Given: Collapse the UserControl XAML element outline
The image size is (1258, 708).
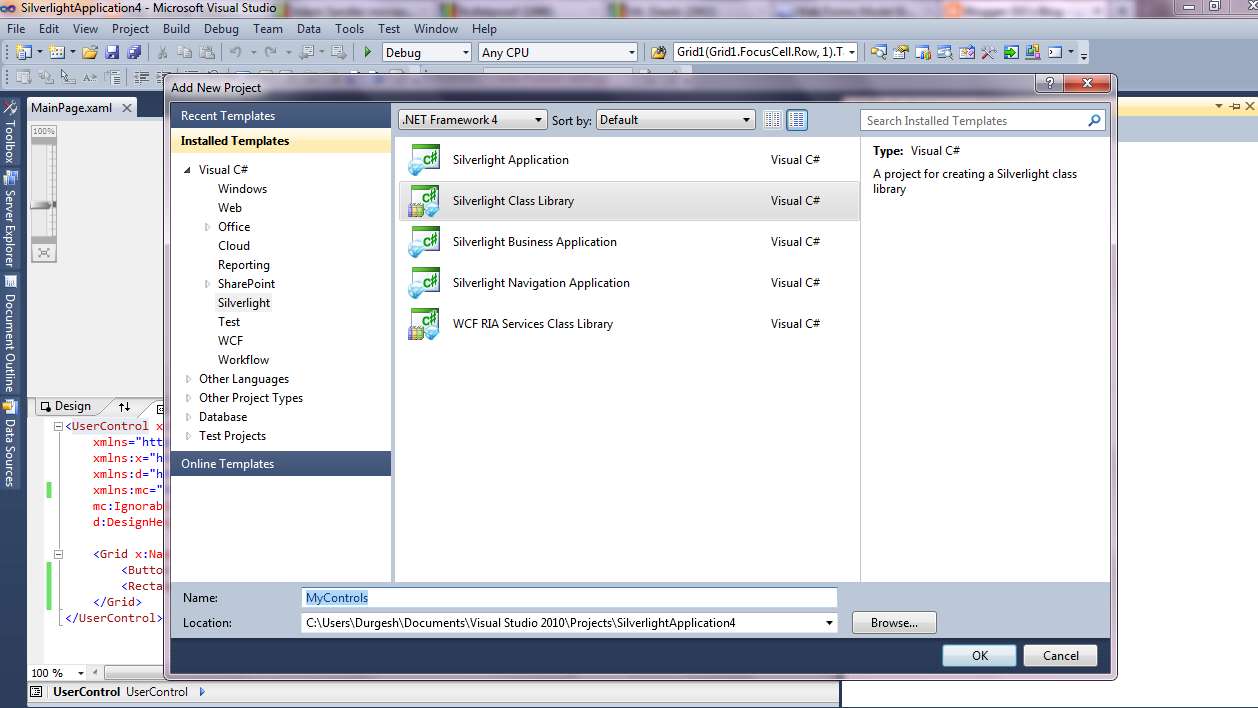Looking at the screenshot, I should (59, 426).
